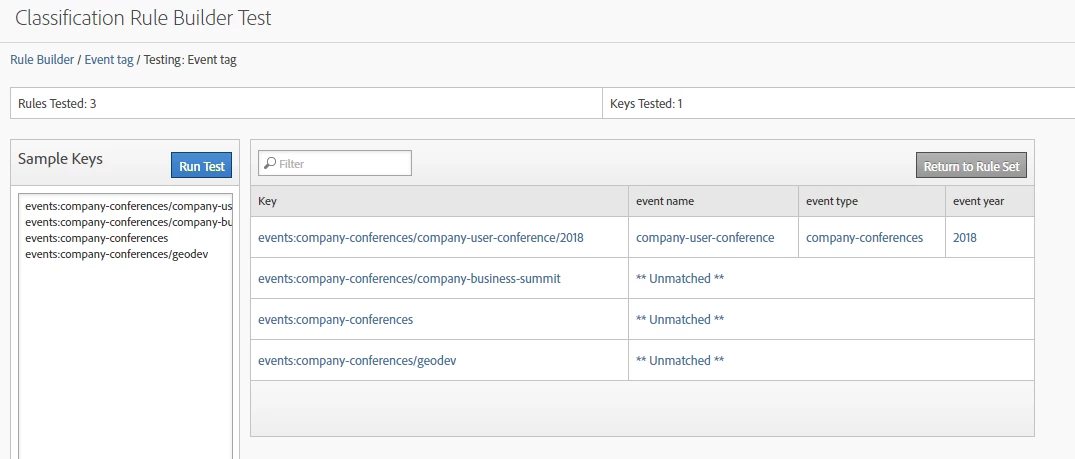The image size is (1075, 459).
Task: Click the company-user-conference/2018 key row
Action: click(420, 238)
